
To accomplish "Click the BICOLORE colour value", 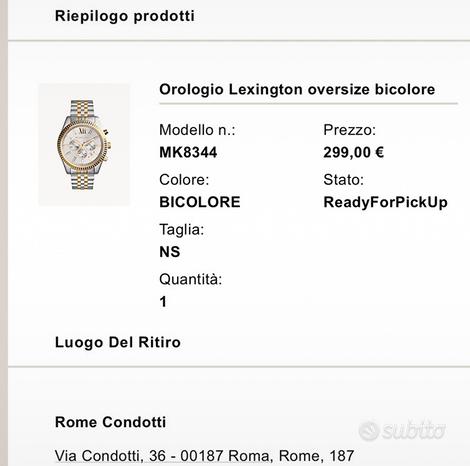I will [200, 202].
